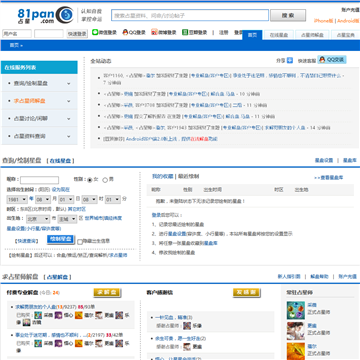360x360 pixels.
Task: Switch to the 在线星盘 top tab
Action: point(279,35)
